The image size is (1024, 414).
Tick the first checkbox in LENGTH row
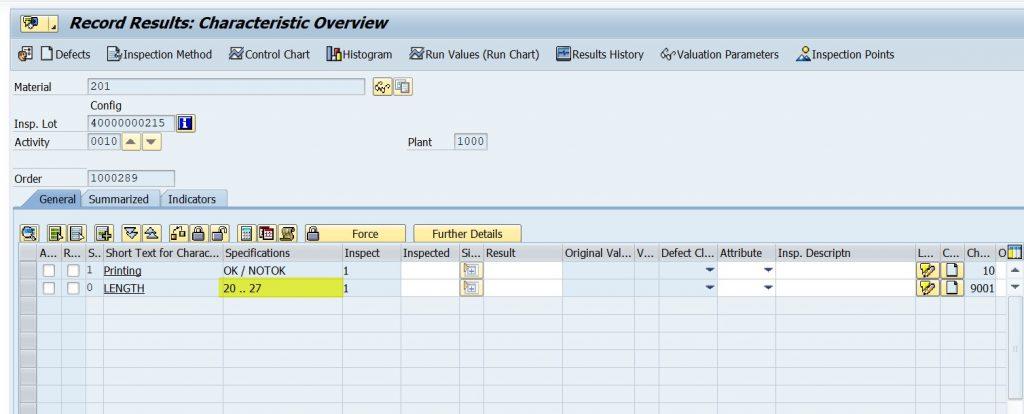49,288
